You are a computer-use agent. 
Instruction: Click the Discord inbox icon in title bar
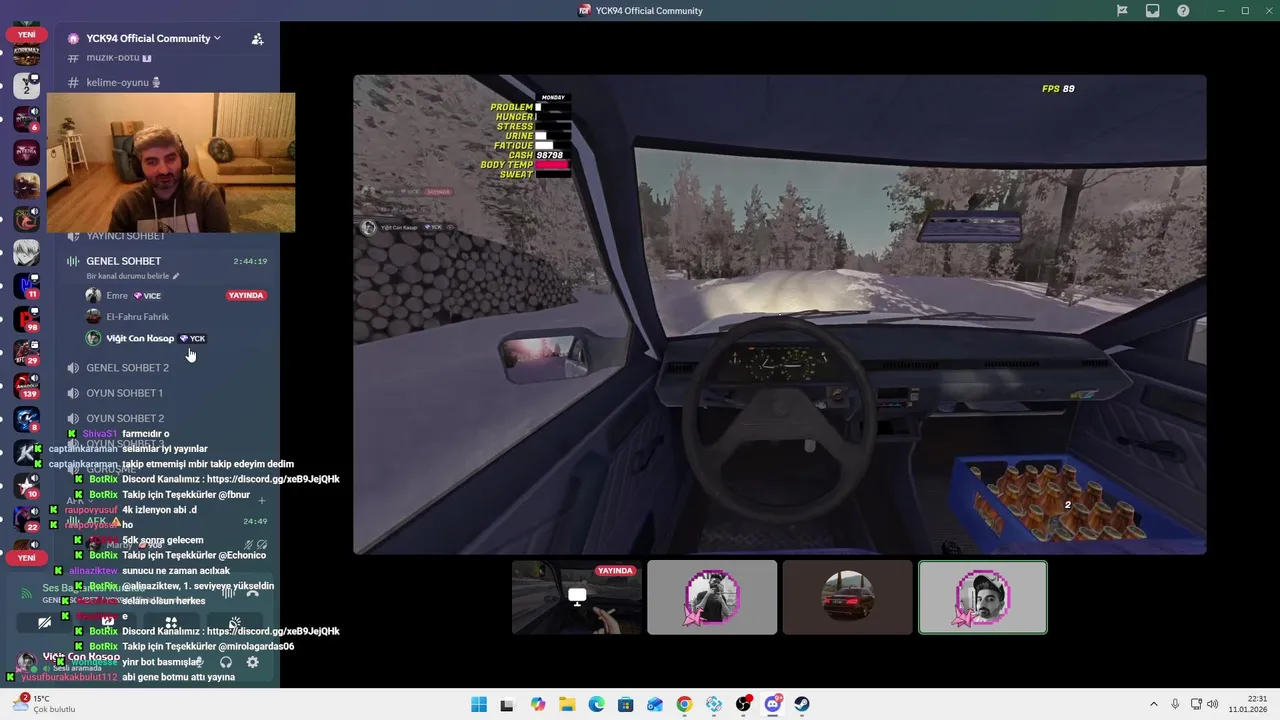pos(1152,11)
